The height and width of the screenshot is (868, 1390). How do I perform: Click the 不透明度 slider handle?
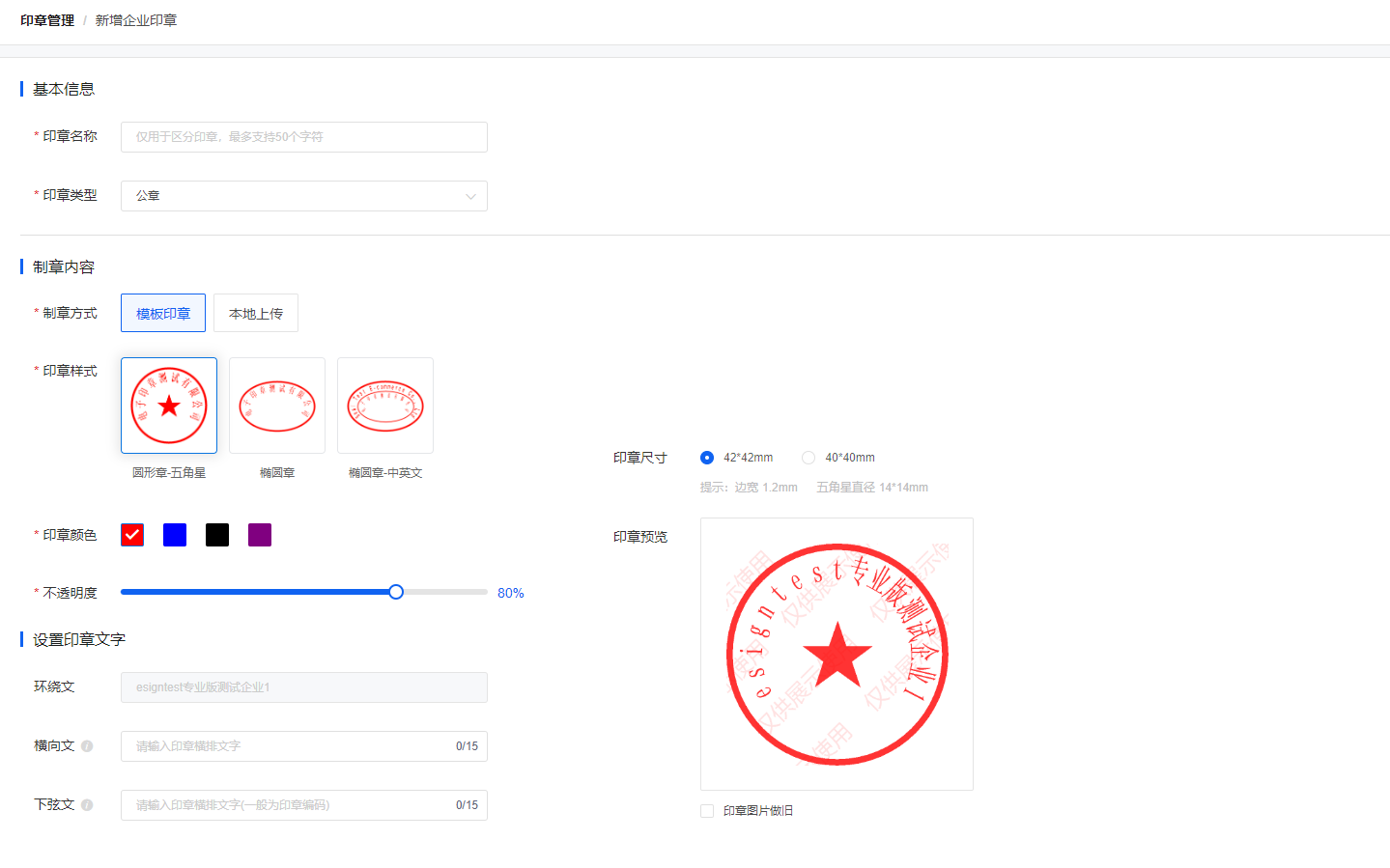(396, 592)
